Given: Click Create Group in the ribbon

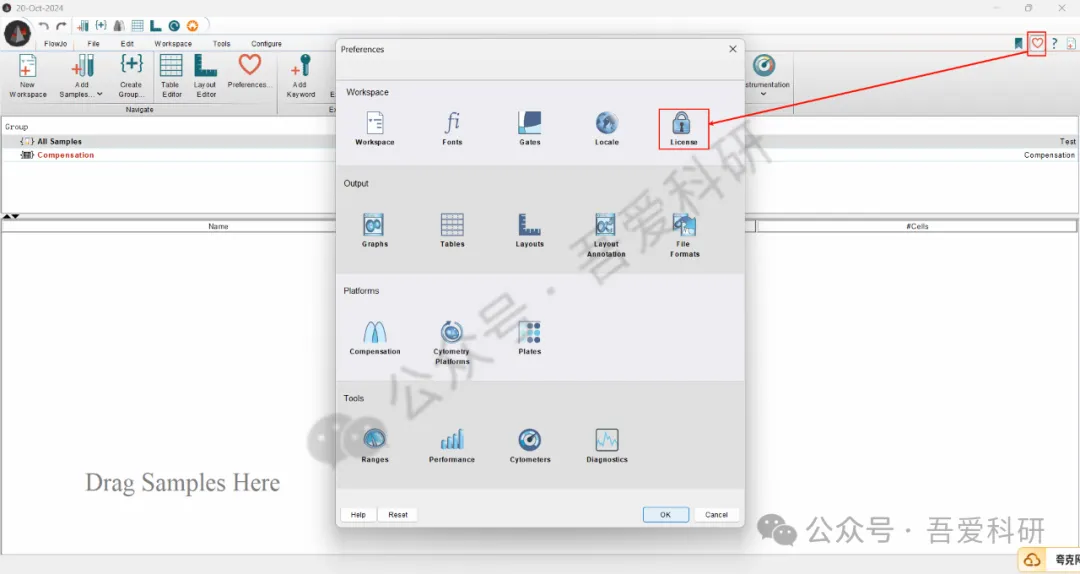Looking at the screenshot, I should pyautogui.click(x=131, y=76).
